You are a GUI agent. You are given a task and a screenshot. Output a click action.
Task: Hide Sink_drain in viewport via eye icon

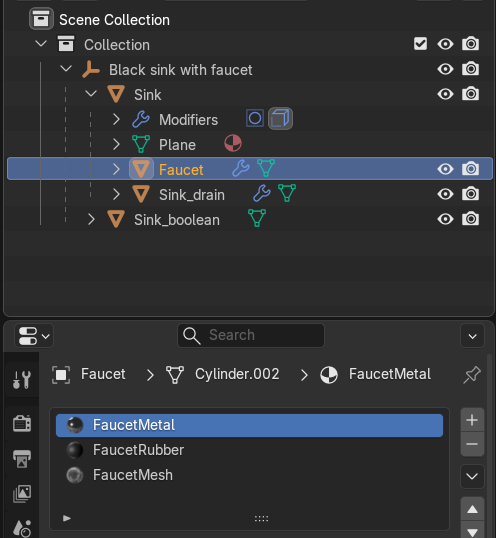pyautogui.click(x=445, y=194)
